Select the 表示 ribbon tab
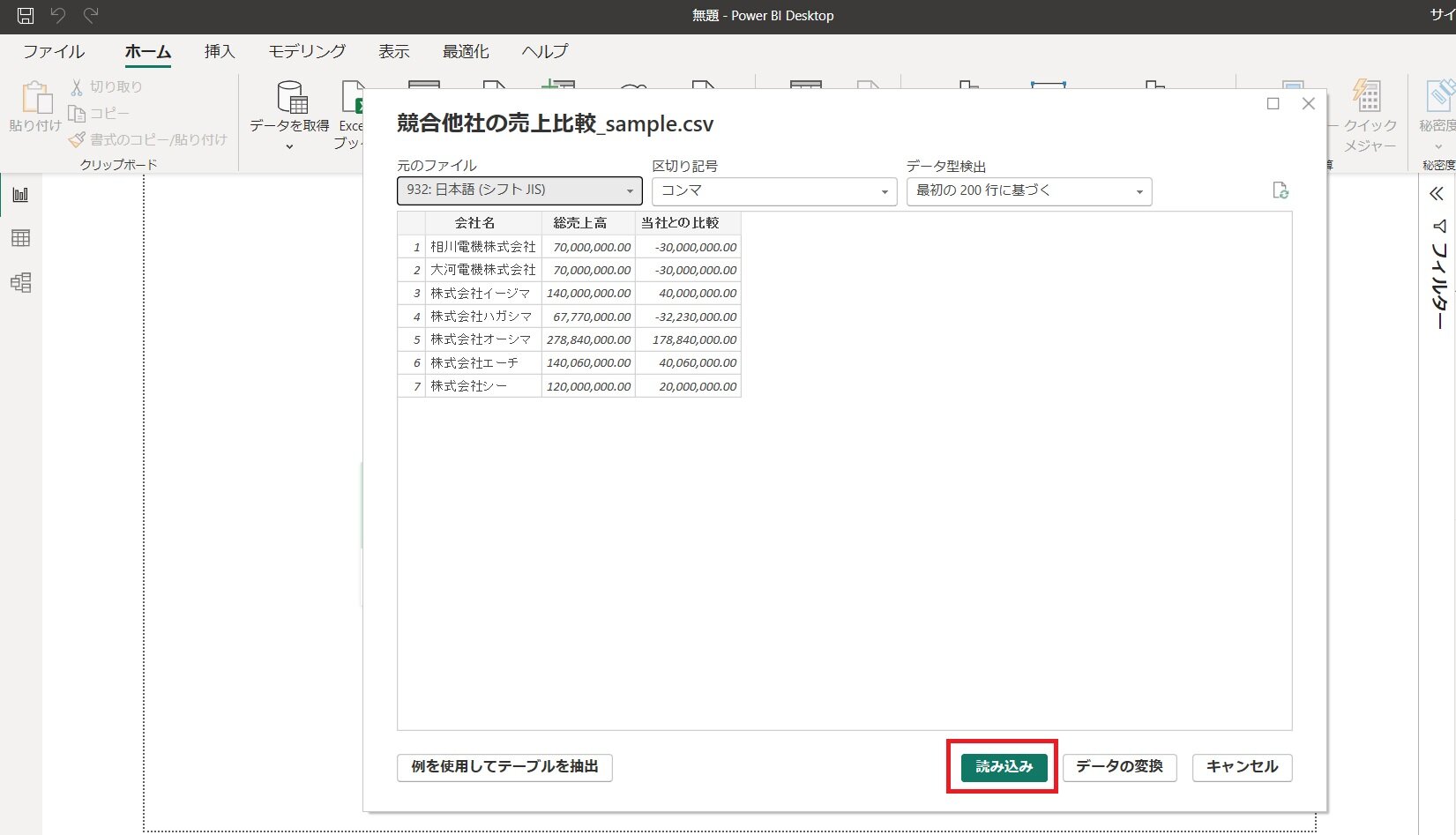Image resolution: width=1456 pixels, height=835 pixels. pyautogui.click(x=394, y=51)
